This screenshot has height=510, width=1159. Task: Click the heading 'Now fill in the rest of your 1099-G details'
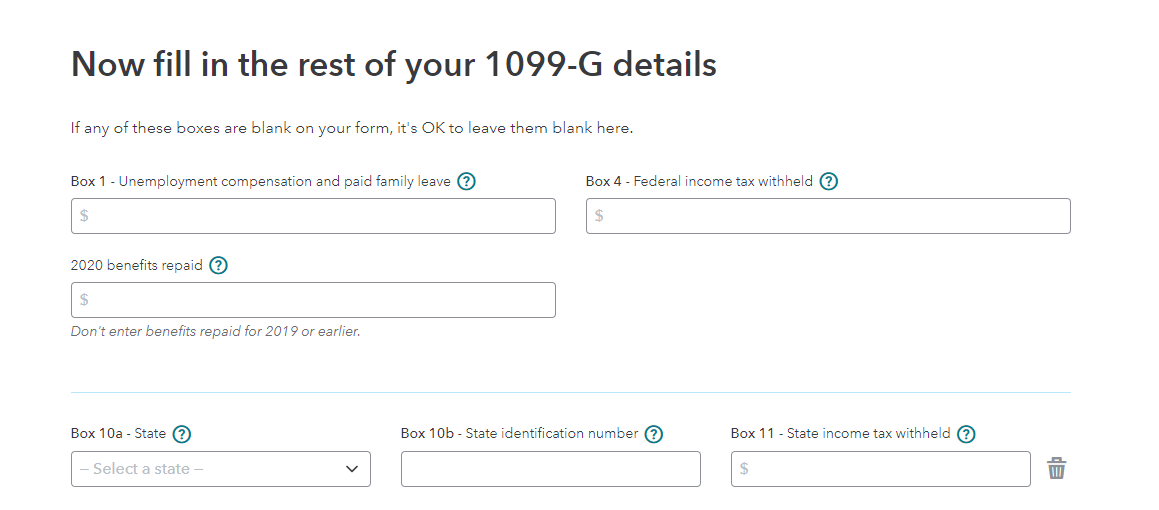point(394,64)
